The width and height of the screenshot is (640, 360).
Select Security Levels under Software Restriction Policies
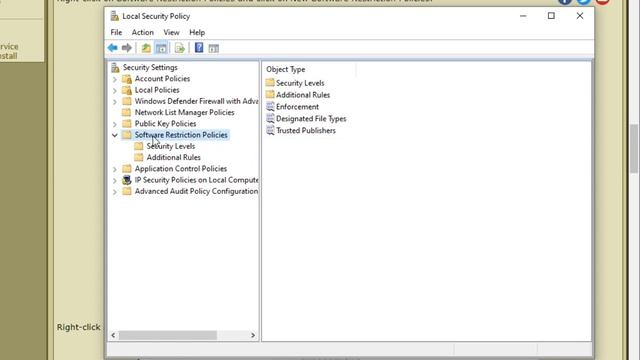pos(171,146)
